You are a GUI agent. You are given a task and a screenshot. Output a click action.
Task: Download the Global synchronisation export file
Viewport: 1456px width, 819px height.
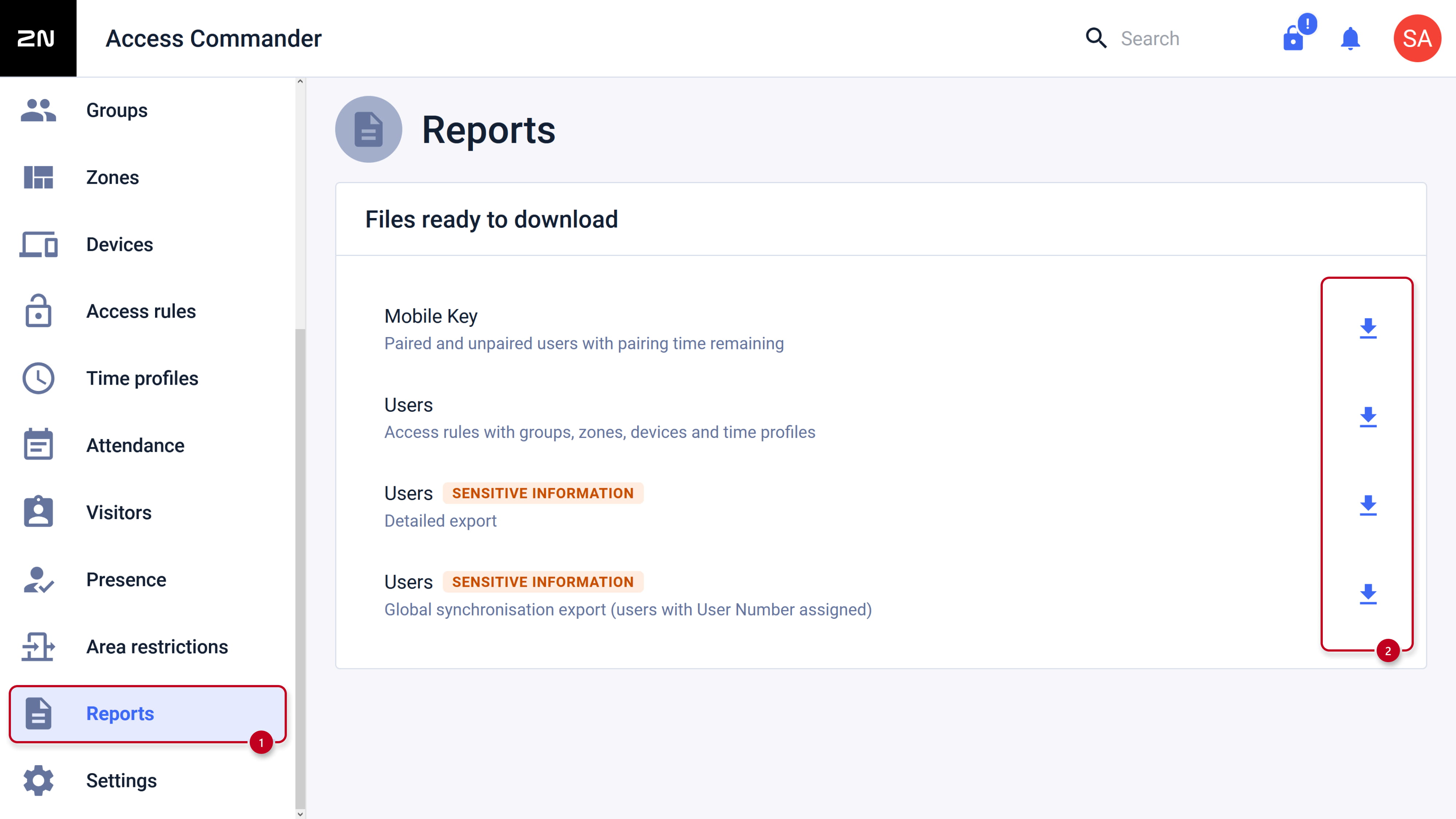tap(1368, 595)
